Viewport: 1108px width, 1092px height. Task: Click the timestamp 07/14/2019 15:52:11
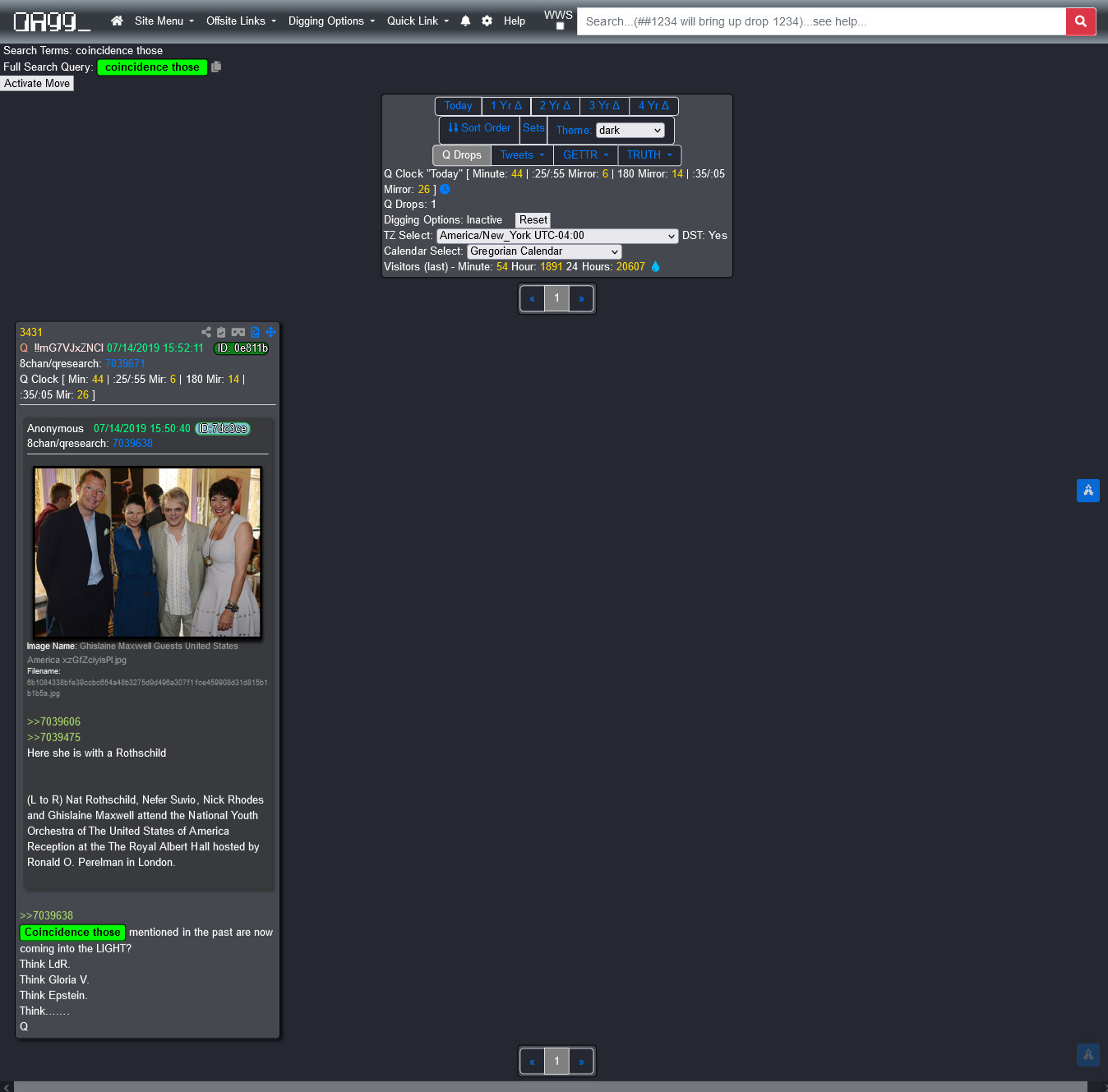(155, 348)
